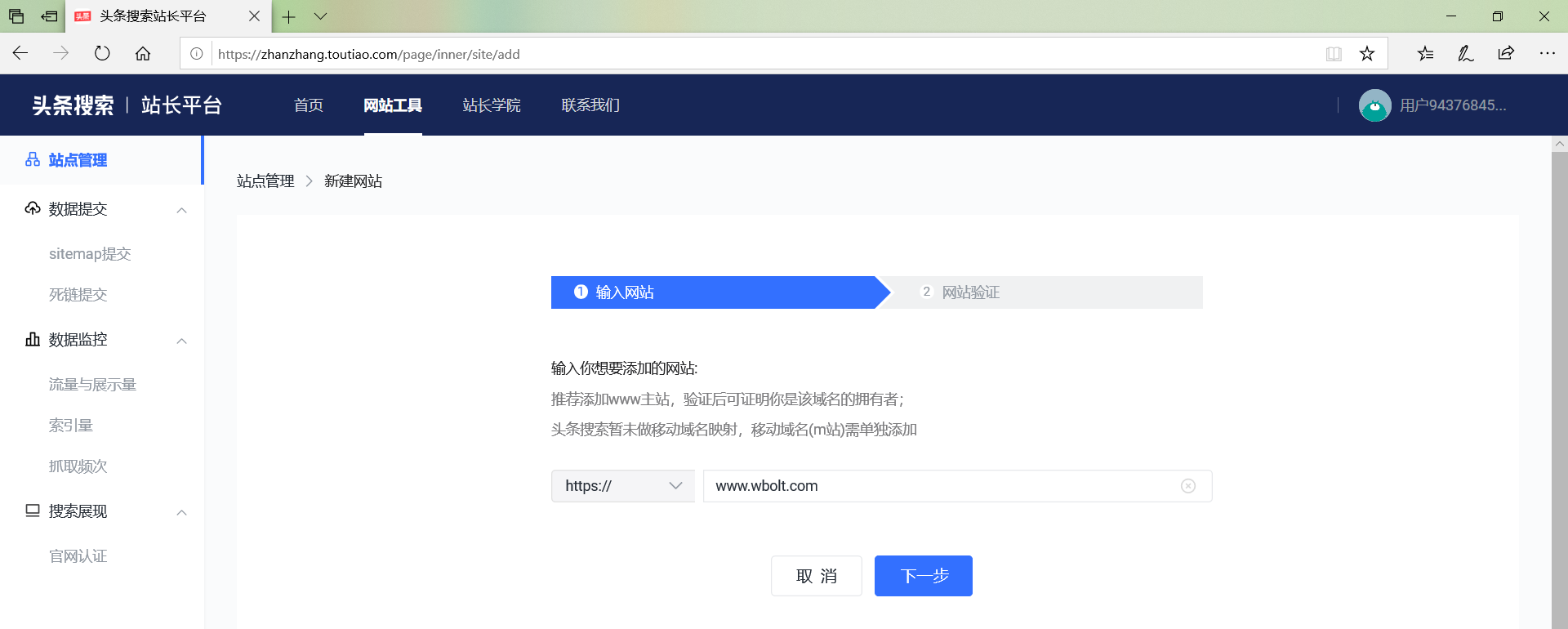Click the website domain input field
The image size is (1568, 629).
939,486
